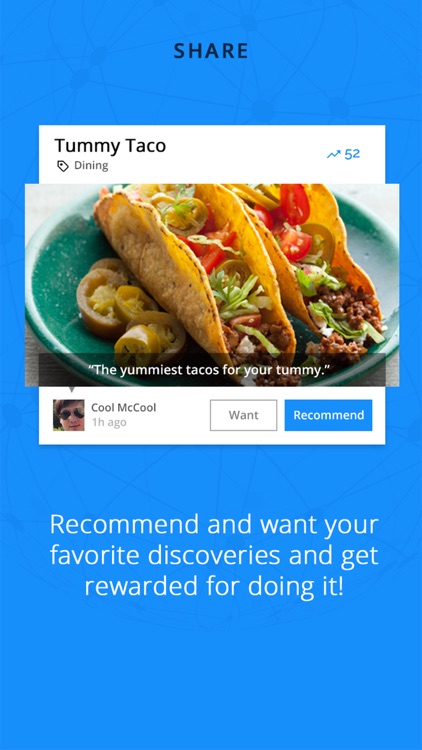This screenshot has height=750, width=422.
Task: Click the trending arrow icon
Action: (x=333, y=154)
